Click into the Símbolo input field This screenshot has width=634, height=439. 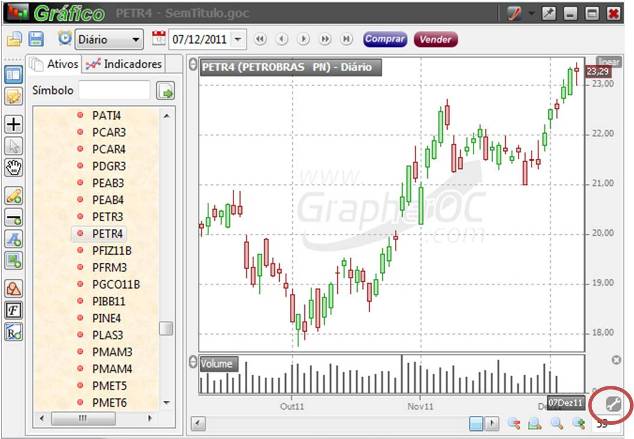[x=114, y=90]
